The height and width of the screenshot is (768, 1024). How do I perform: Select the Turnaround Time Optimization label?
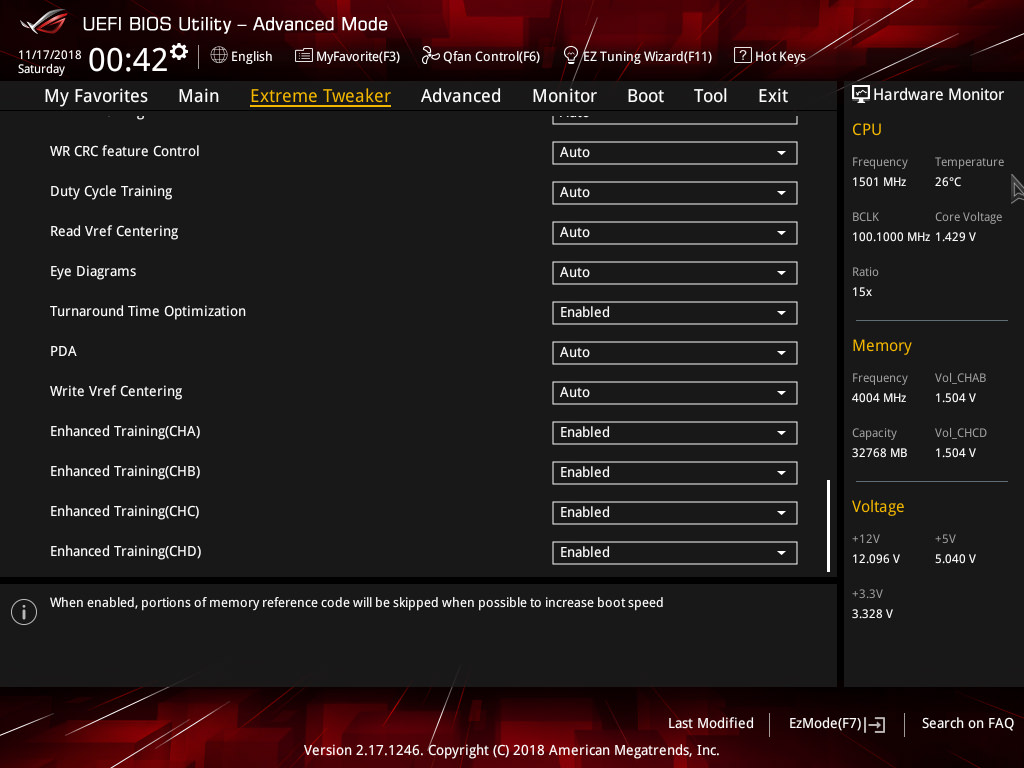[x=148, y=312]
